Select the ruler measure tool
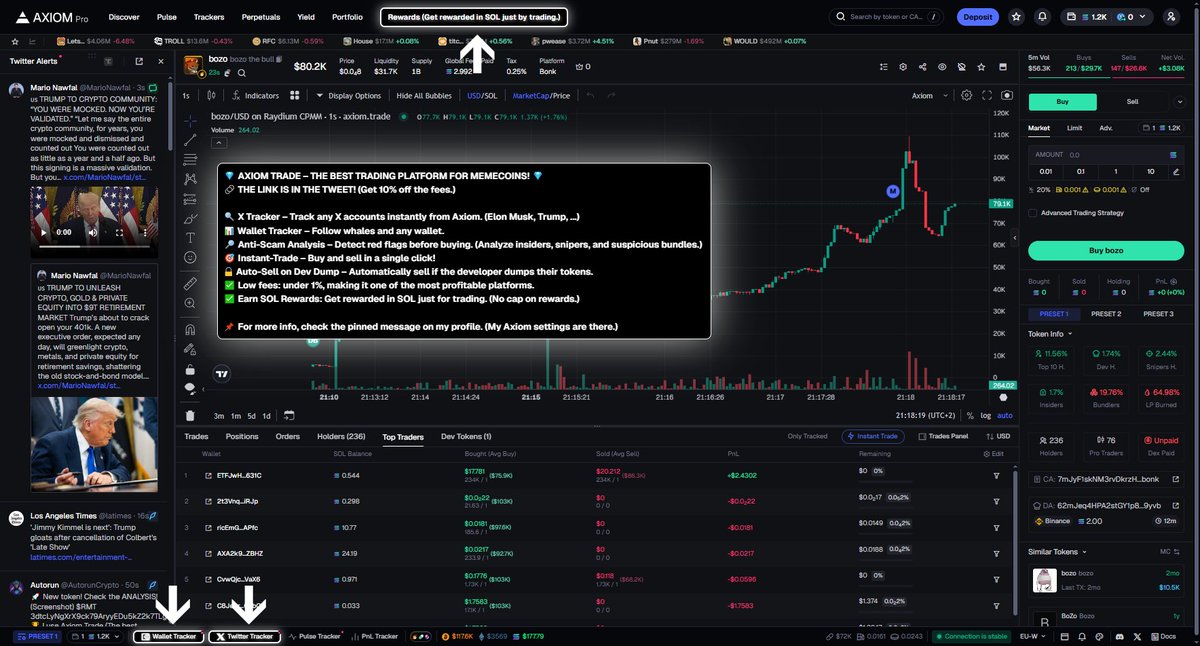 190,284
